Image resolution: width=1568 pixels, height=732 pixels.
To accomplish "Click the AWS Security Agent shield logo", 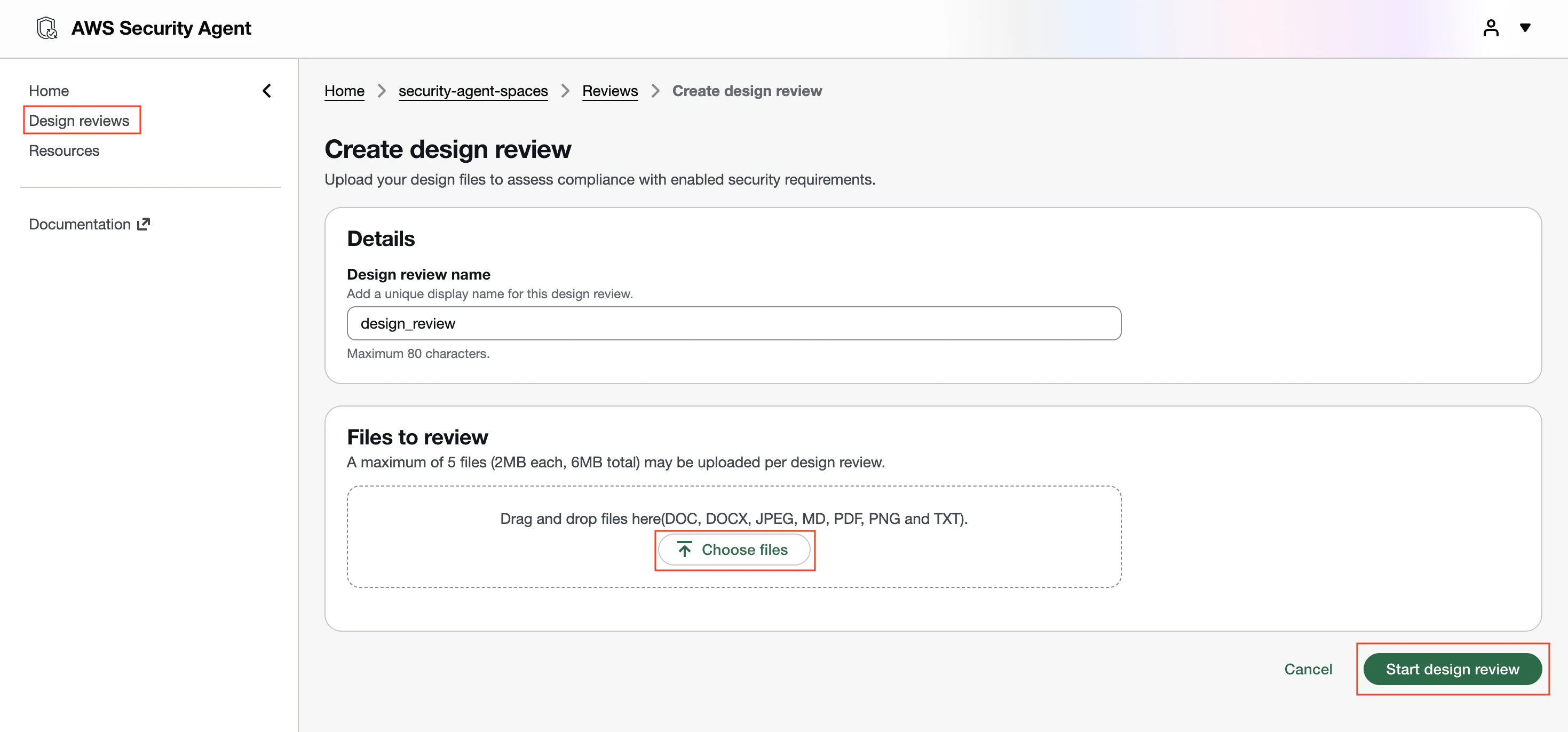I will [x=47, y=28].
